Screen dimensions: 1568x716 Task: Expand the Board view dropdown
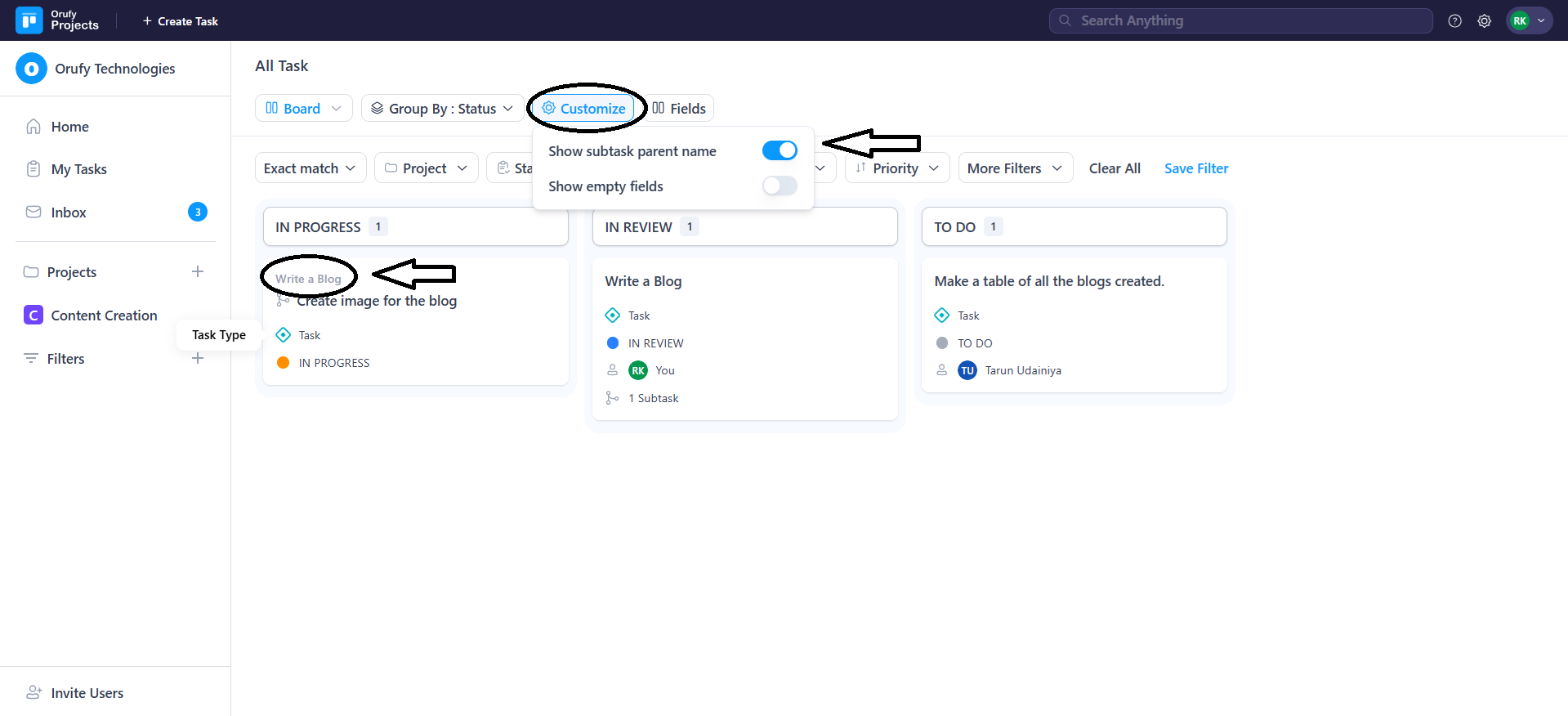tap(303, 109)
